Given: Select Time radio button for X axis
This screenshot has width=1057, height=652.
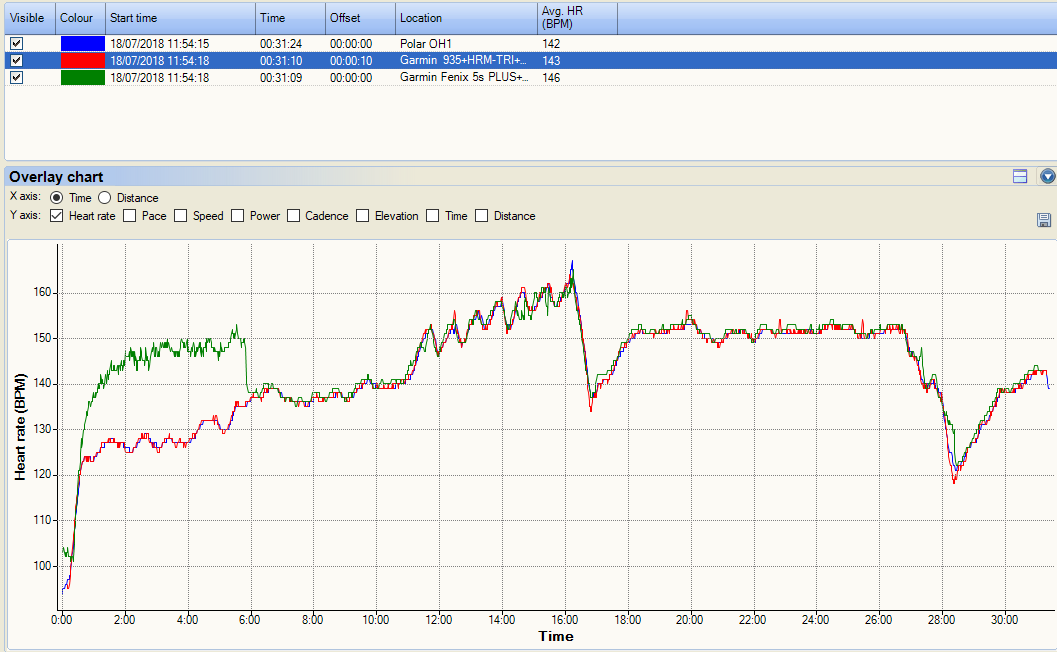Looking at the screenshot, I should (x=57, y=198).
